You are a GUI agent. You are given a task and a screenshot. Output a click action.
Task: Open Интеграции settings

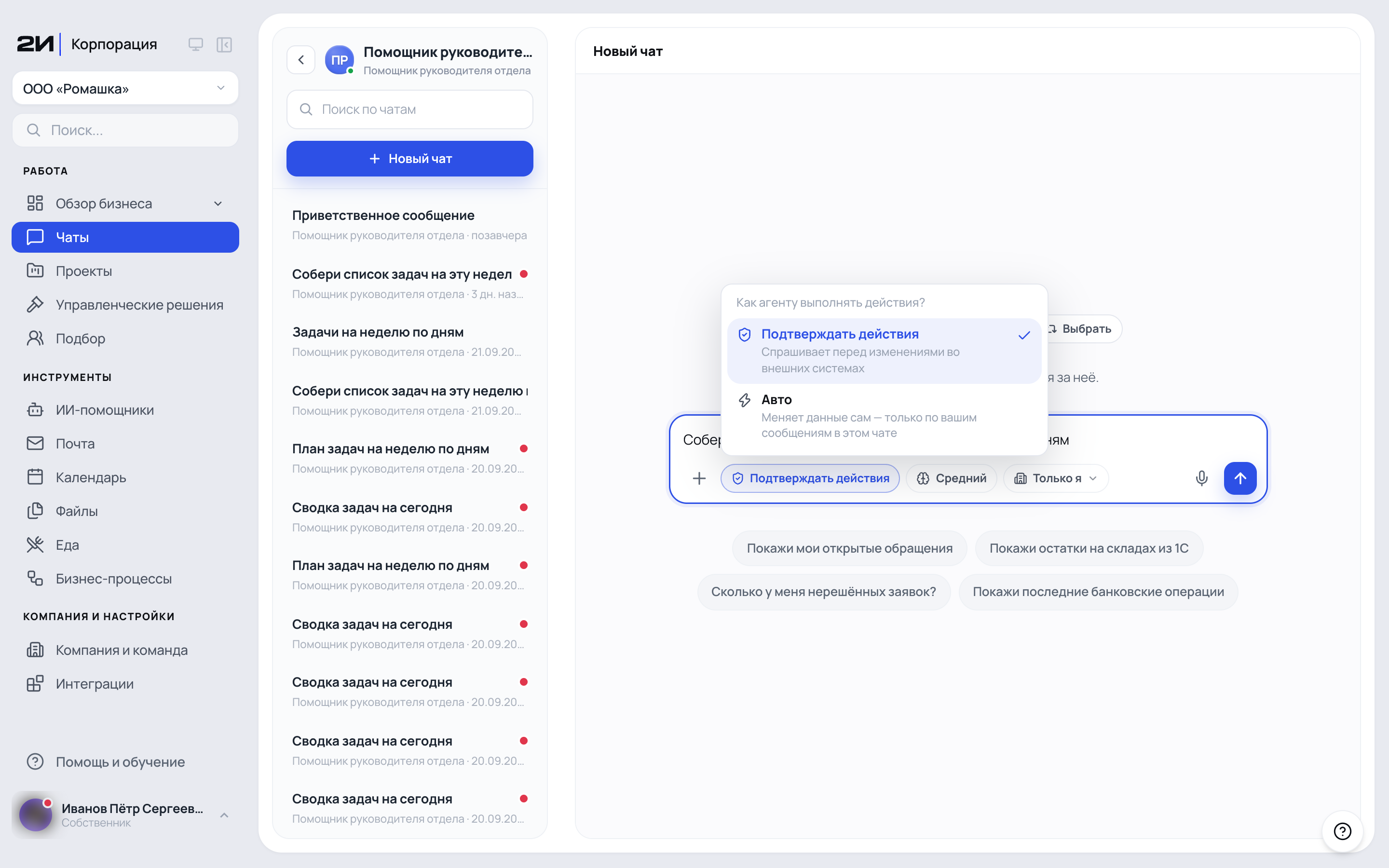pyautogui.click(x=125, y=684)
